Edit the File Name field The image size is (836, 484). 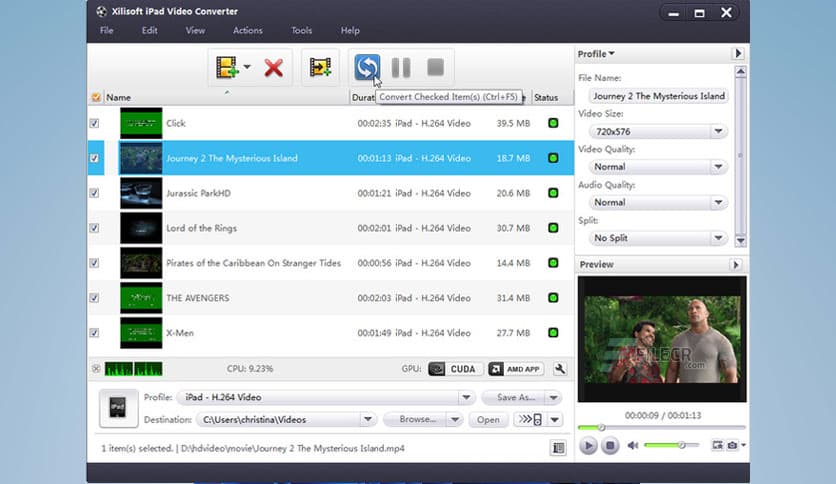pyautogui.click(x=658, y=96)
